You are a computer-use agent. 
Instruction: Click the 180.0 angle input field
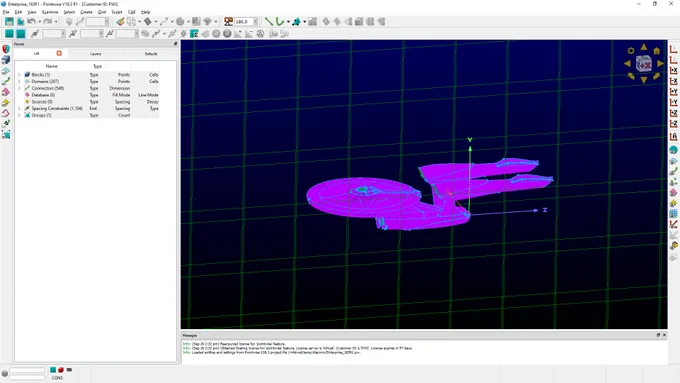(244, 22)
